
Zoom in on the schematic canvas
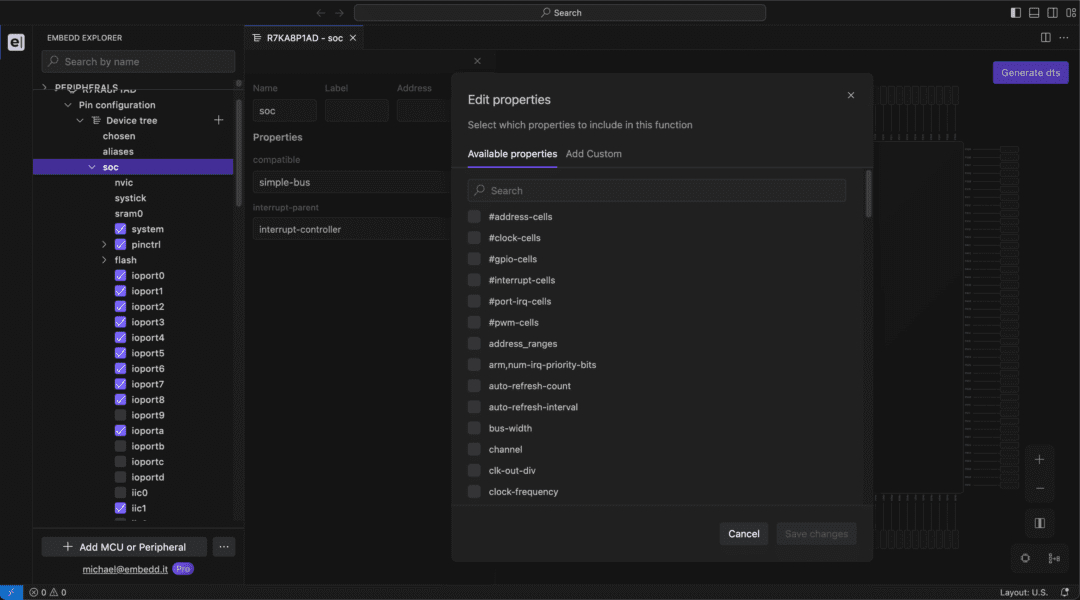pos(1039,458)
